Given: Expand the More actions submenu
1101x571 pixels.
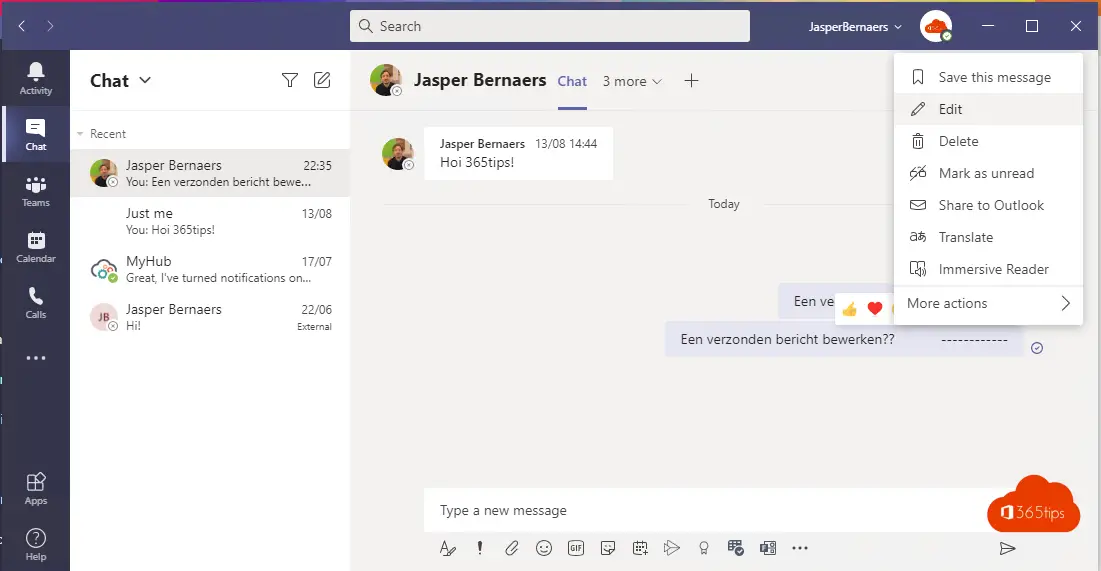Looking at the screenshot, I should [989, 303].
